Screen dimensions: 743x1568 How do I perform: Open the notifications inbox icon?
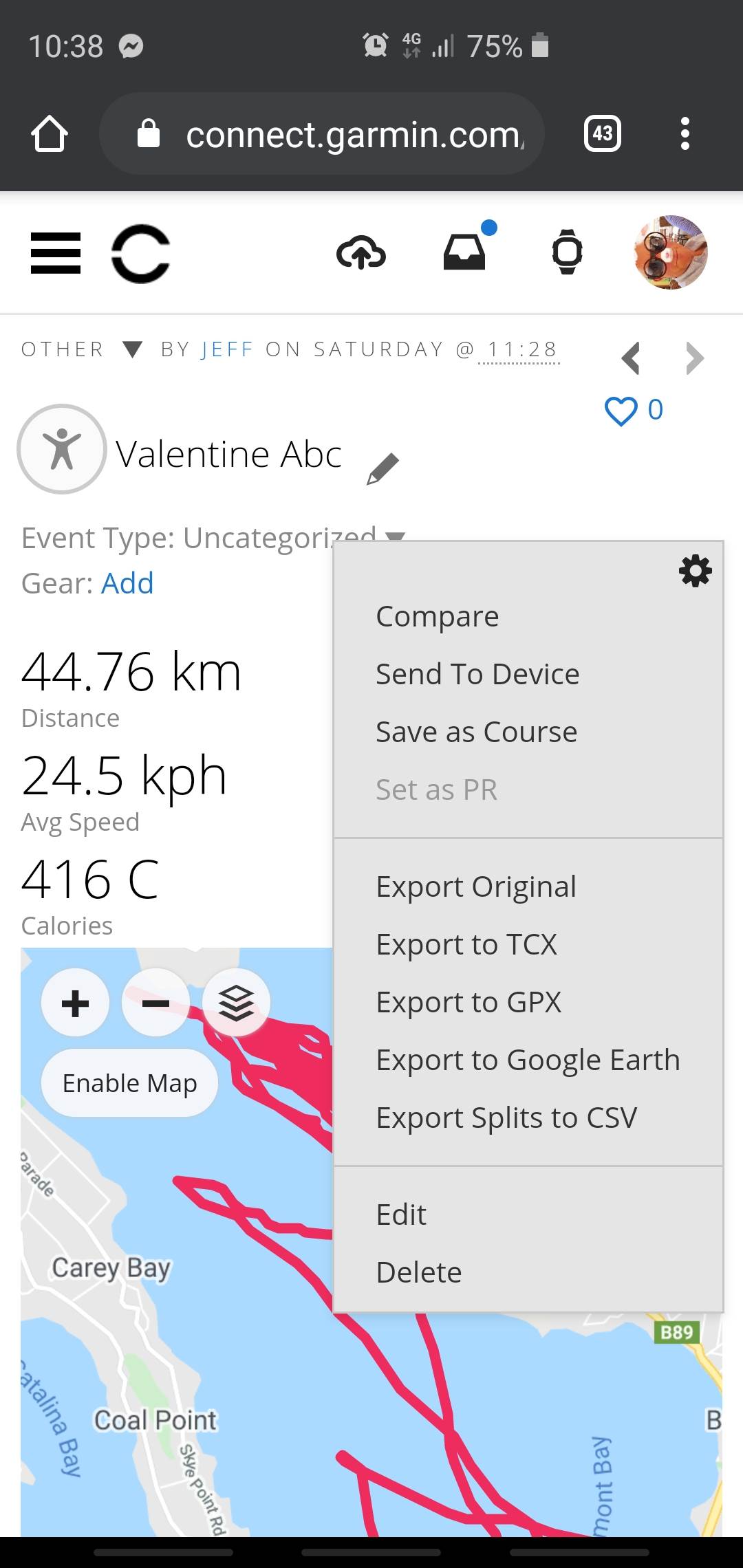pos(465,252)
